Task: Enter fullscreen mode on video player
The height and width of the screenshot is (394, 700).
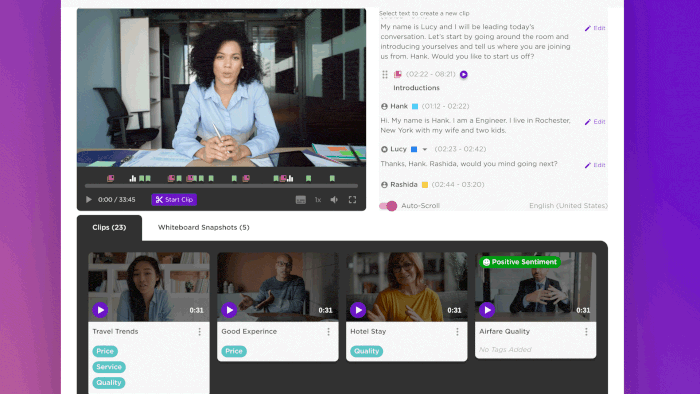Action: (352, 199)
